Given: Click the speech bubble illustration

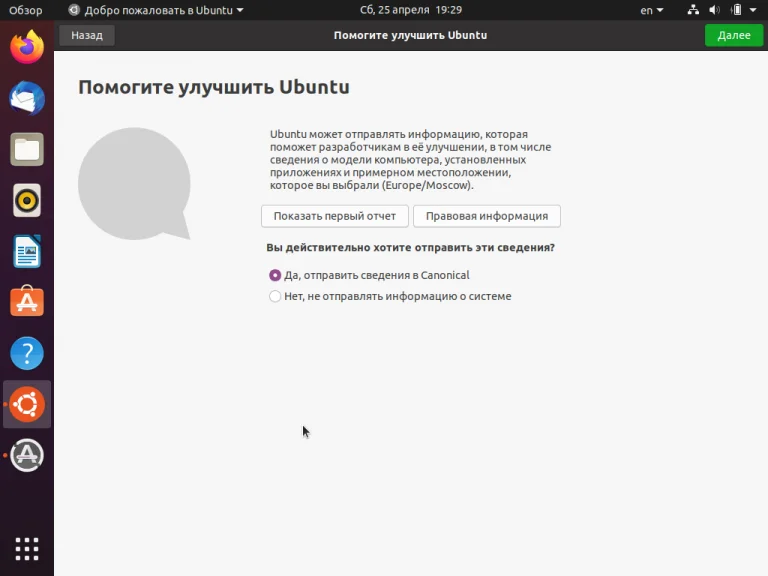Looking at the screenshot, I should point(134,184).
